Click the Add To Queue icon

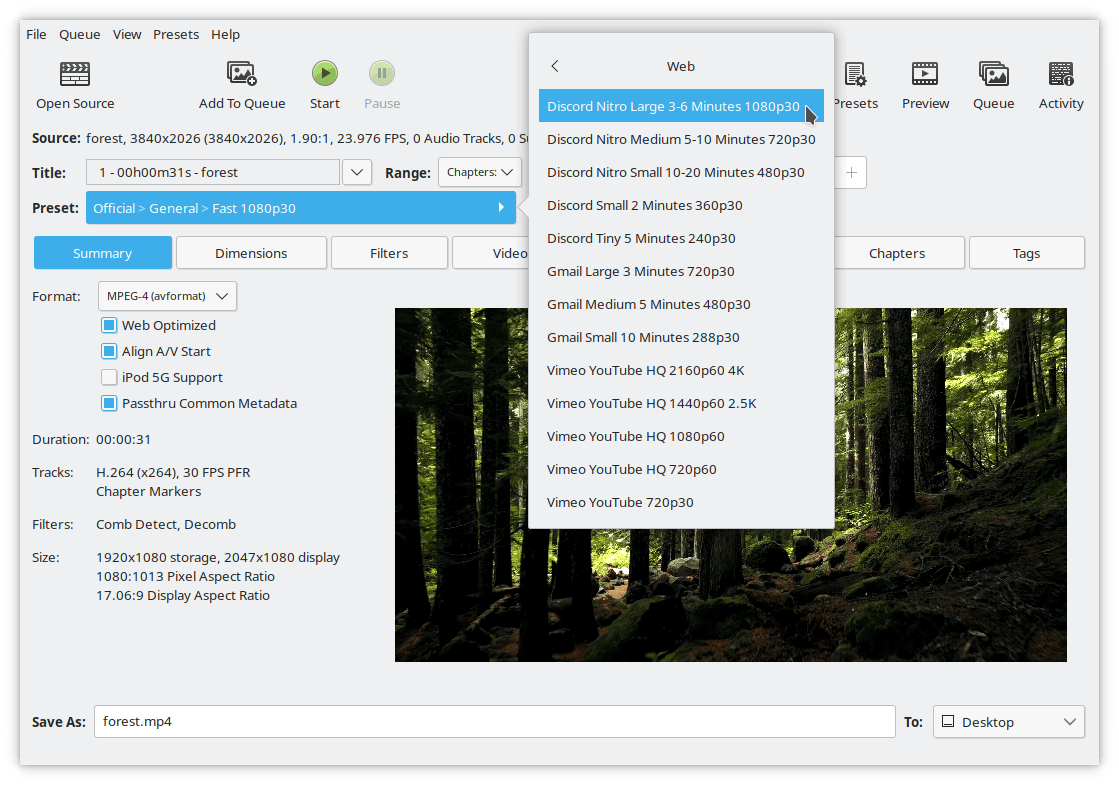[x=242, y=74]
